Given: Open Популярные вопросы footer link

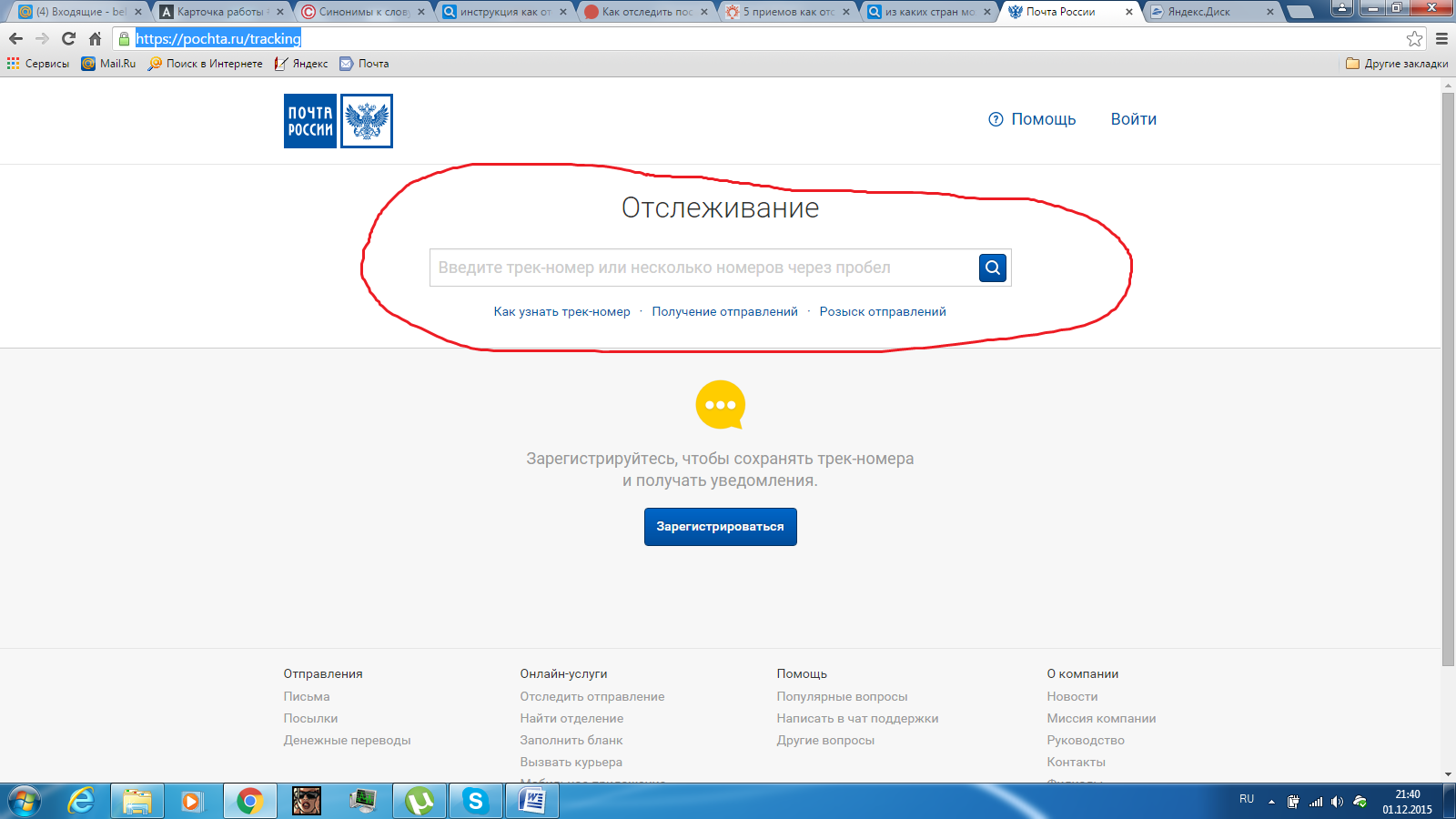Looking at the screenshot, I should point(842,696).
